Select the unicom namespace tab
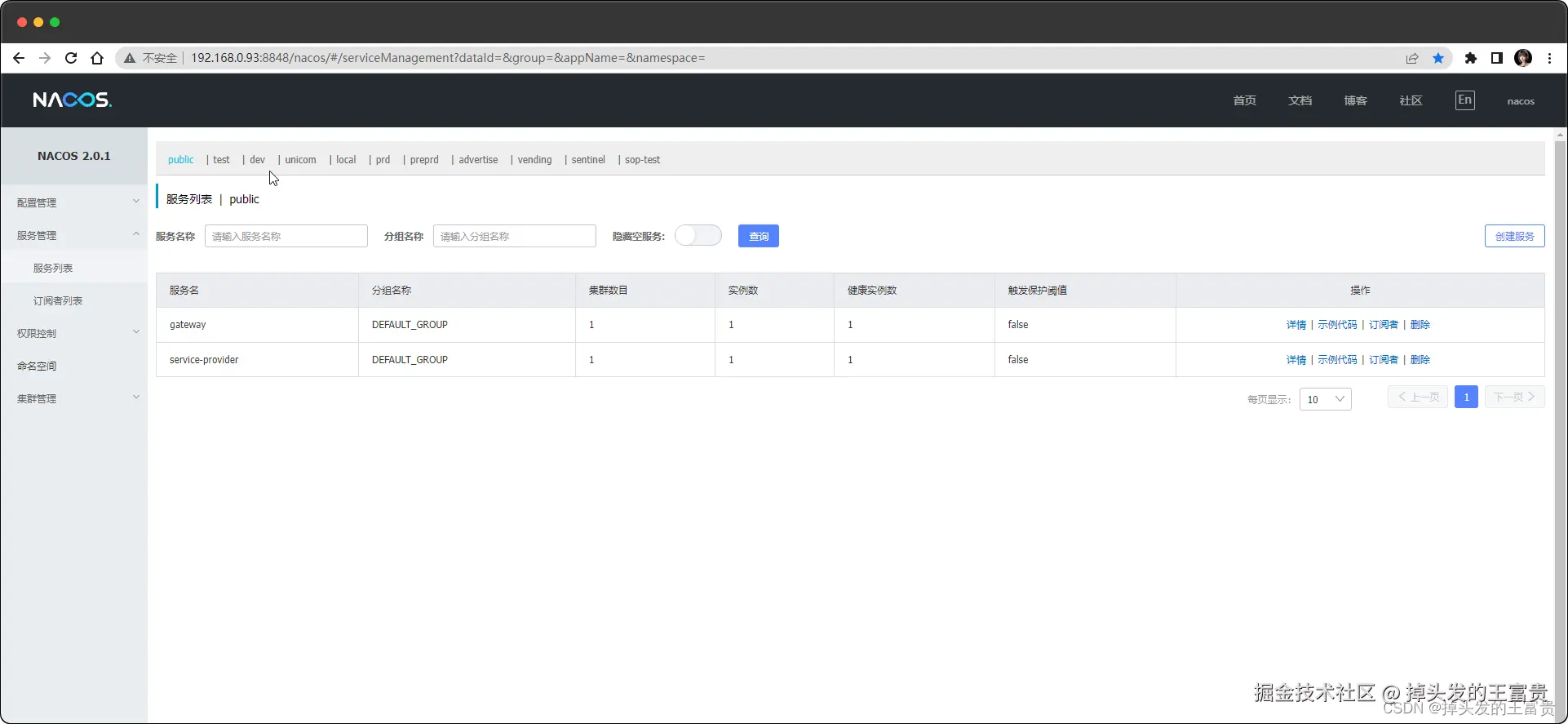1568x724 pixels. (x=301, y=160)
